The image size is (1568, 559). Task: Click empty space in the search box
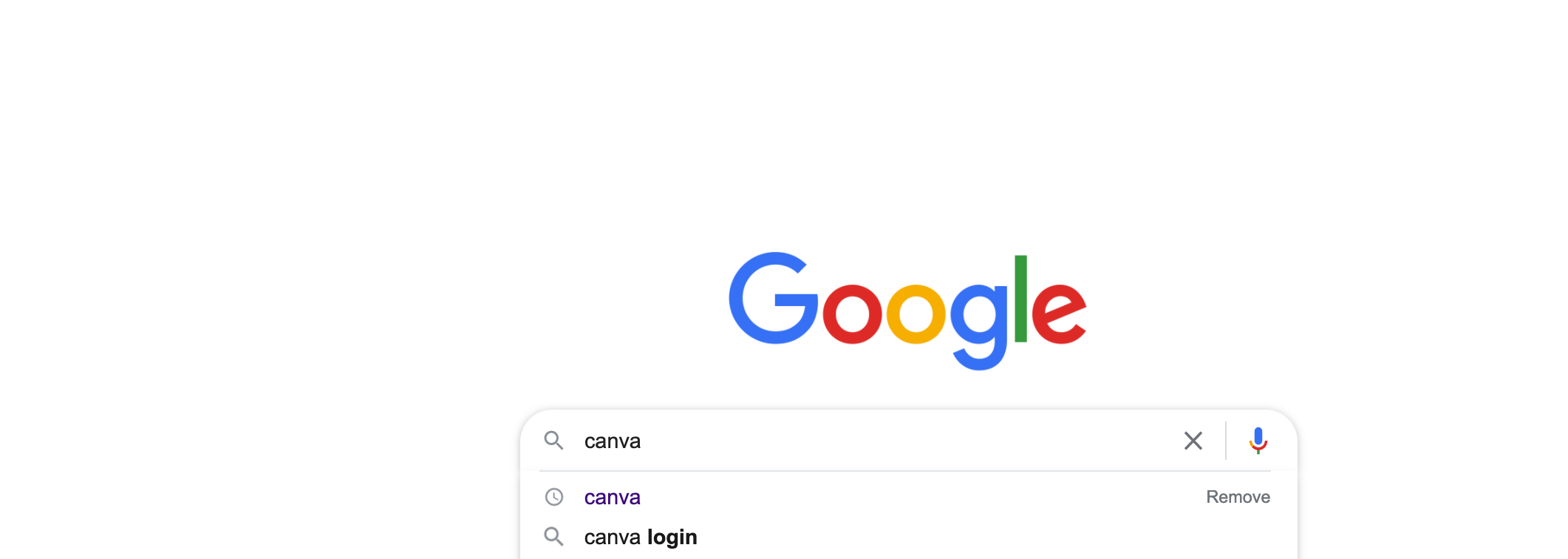click(x=909, y=441)
